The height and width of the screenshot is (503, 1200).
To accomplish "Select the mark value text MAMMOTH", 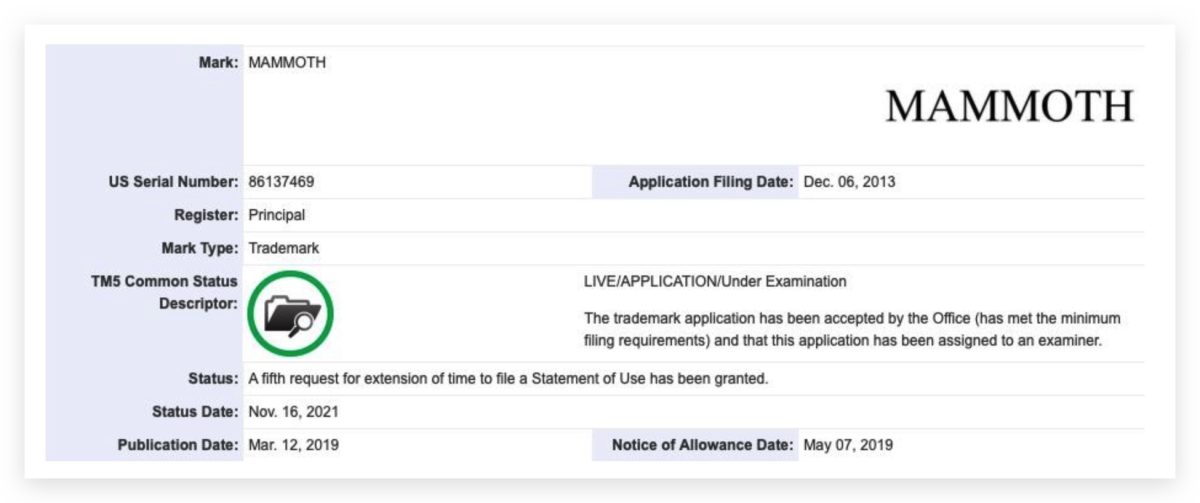I will [287, 63].
